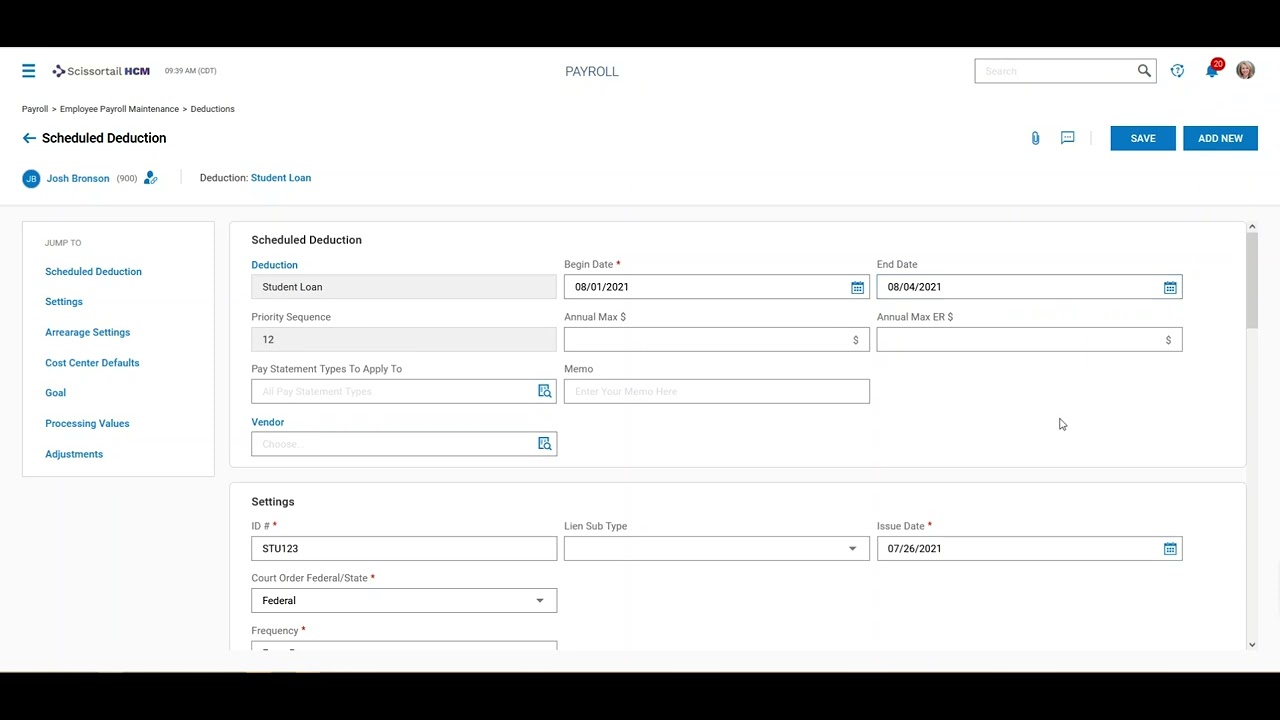Open the Student Loan deduction link
This screenshot has width=1280, height=720.
click(x=281, y=178)
